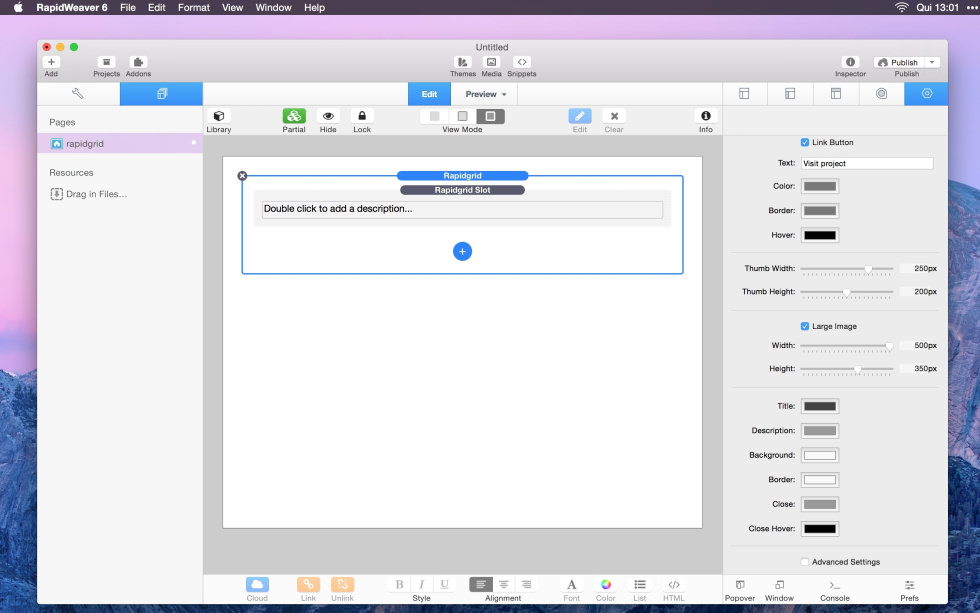980x613 pixels.
Task: Click the description text placeholder field
Action: tap(462, 209)
